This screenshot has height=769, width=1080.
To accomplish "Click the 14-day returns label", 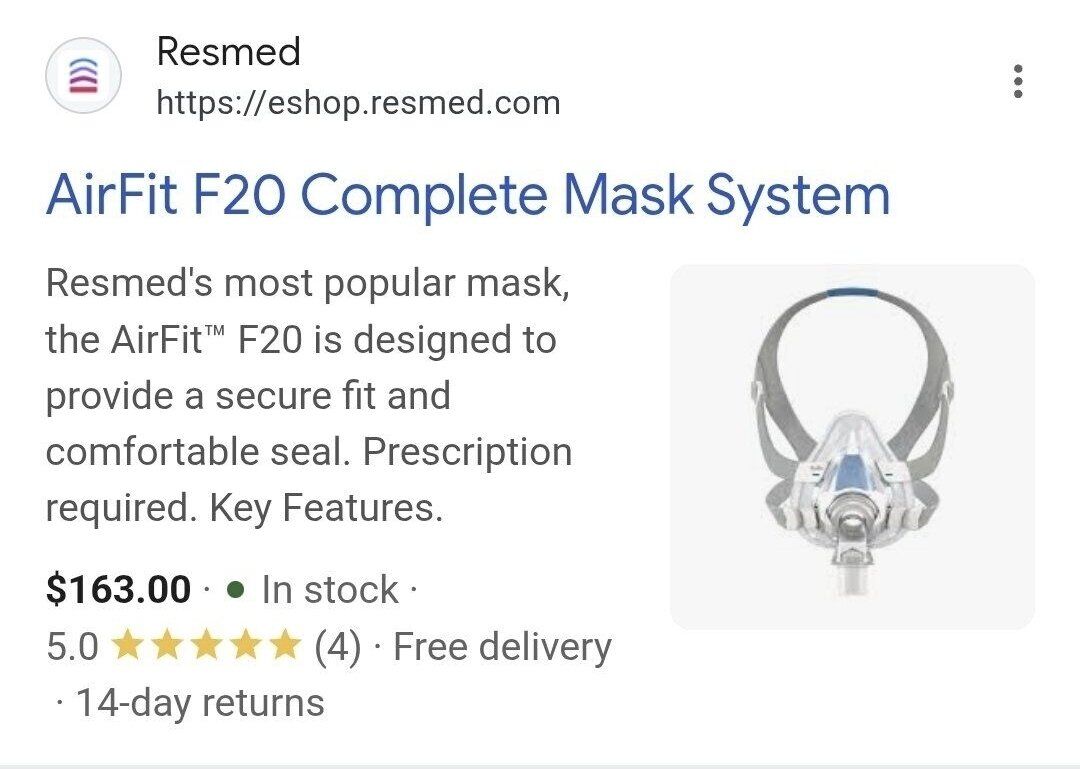I will (200, 703).
